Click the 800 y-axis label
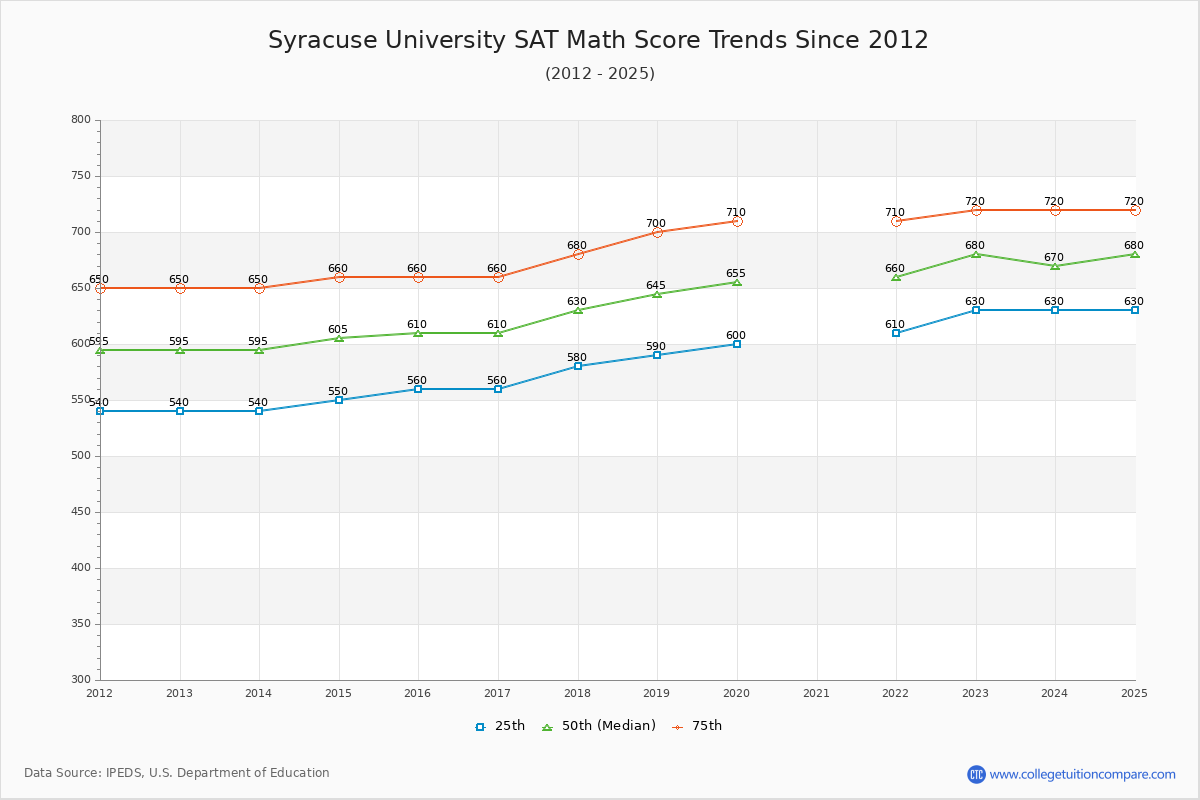Screen dimensions: 1200x800 tap(81, 120)
